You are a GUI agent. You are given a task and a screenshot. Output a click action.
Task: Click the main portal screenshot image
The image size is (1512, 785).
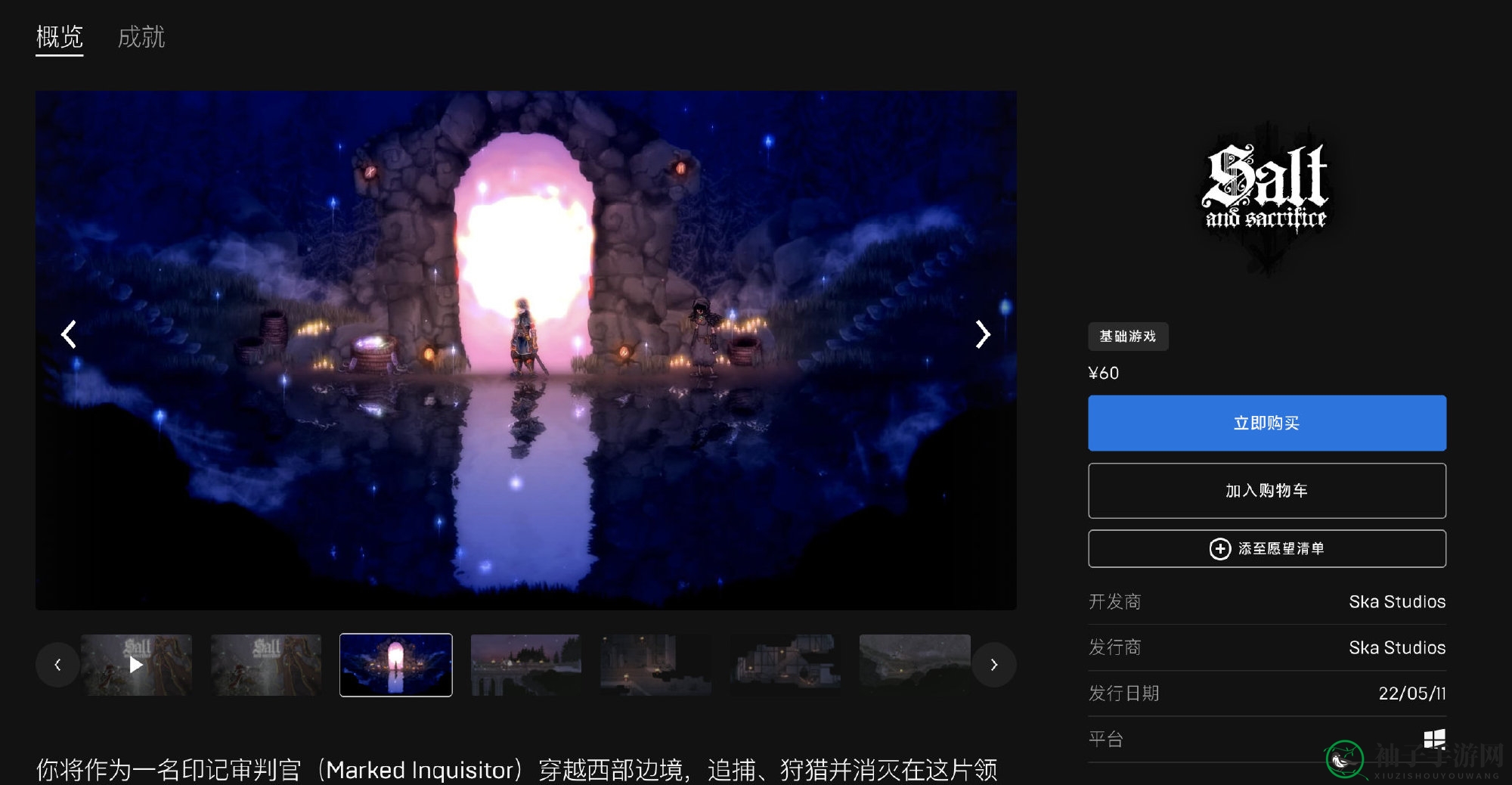click(x=526, y=350)
